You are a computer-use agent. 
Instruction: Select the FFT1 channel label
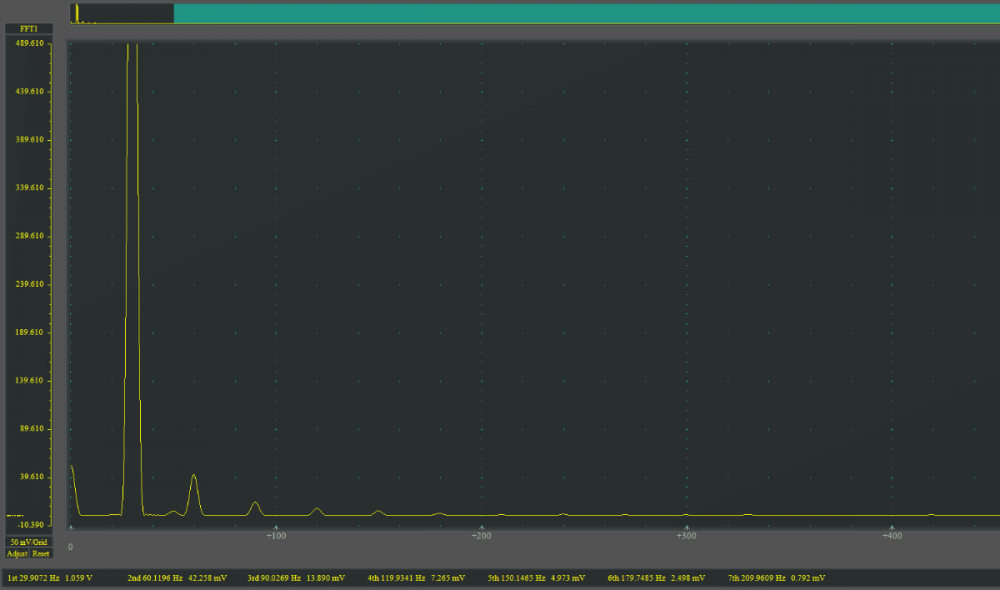tap(29, 29)
